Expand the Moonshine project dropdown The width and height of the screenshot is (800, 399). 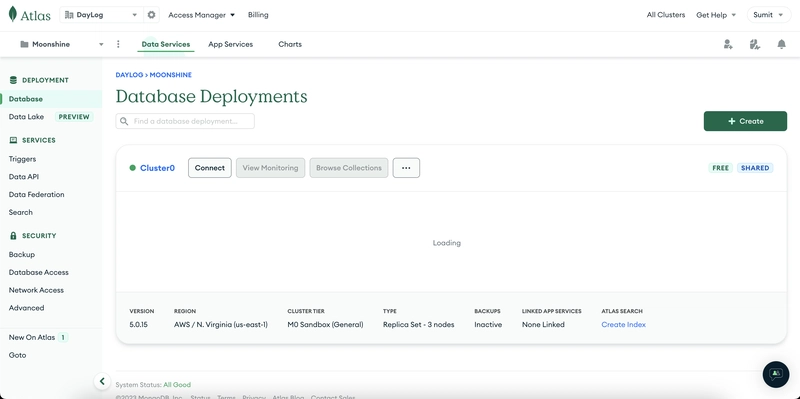[101, 44]
